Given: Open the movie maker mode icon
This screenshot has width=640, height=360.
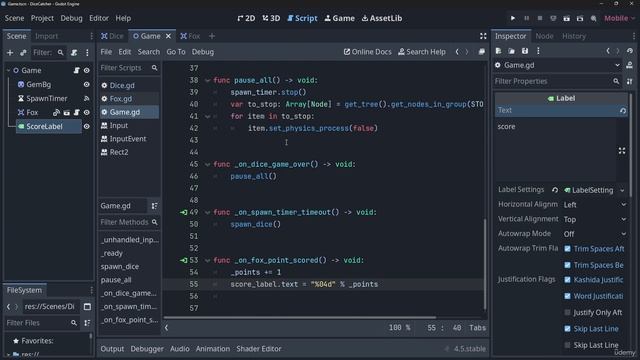Looking at the screenshot, I should (593, 18).
